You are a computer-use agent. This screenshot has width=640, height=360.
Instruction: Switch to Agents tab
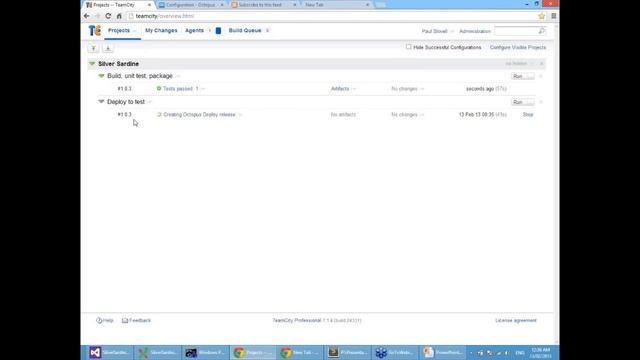[194, 31]
